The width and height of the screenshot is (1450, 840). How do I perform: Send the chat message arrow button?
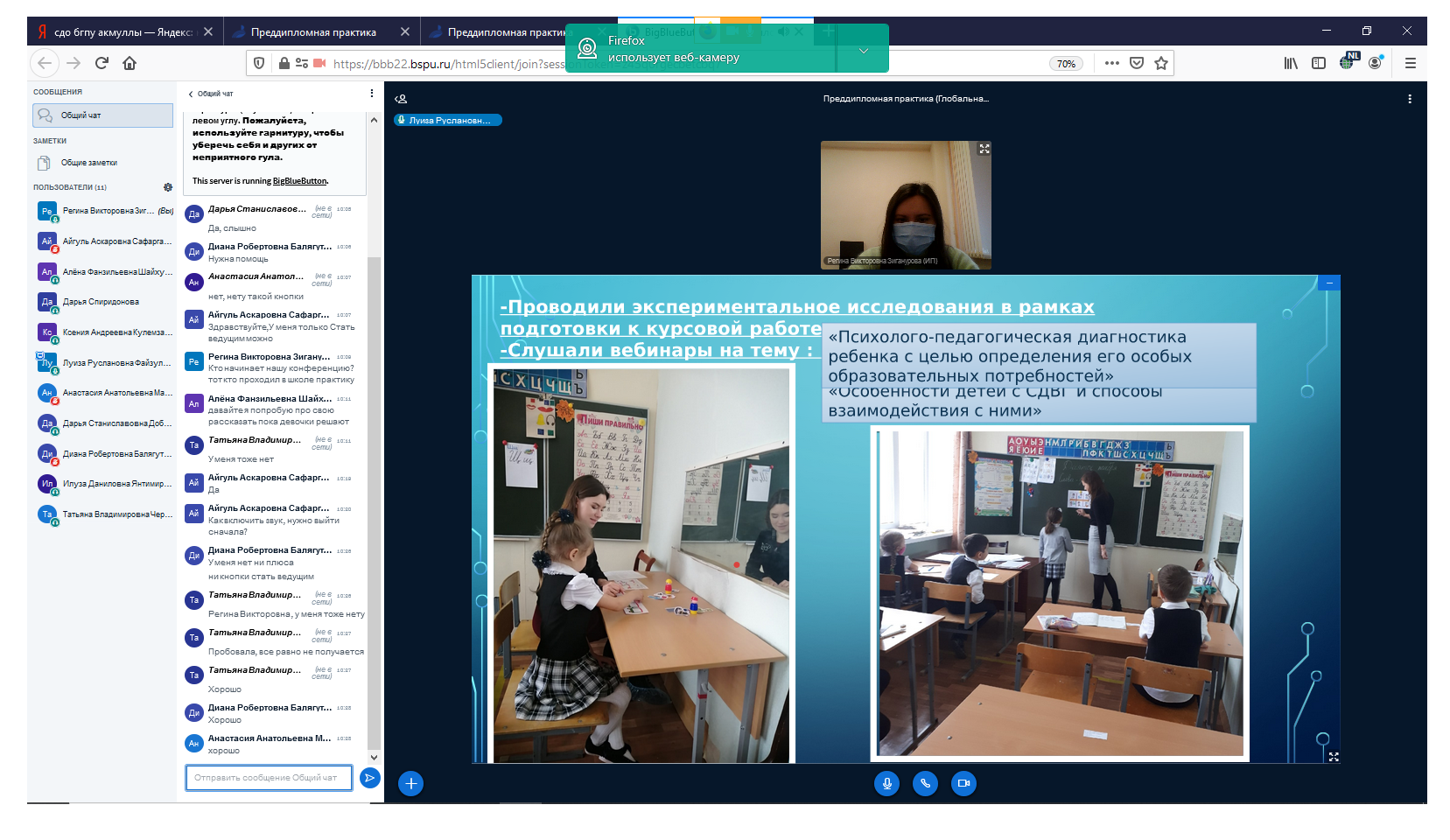pos(370,778)
